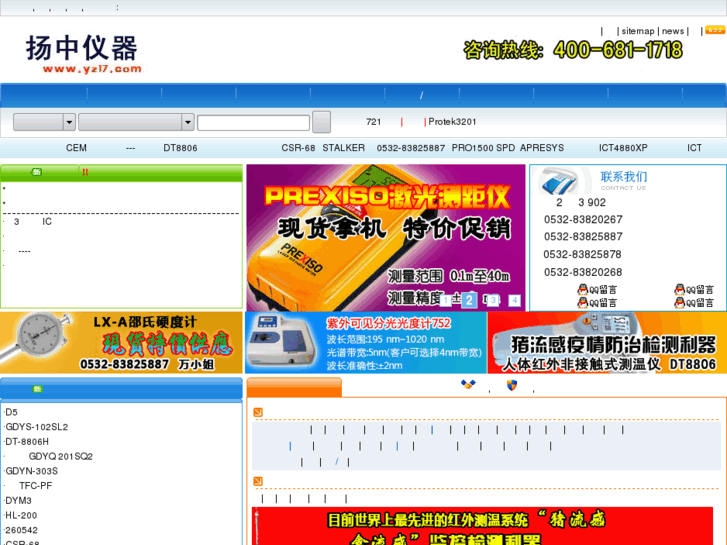Image resolution: width=727 pixels, height=545 pixels.
Task: Click the orange active tab above categories
Action: tap(294, 387)
